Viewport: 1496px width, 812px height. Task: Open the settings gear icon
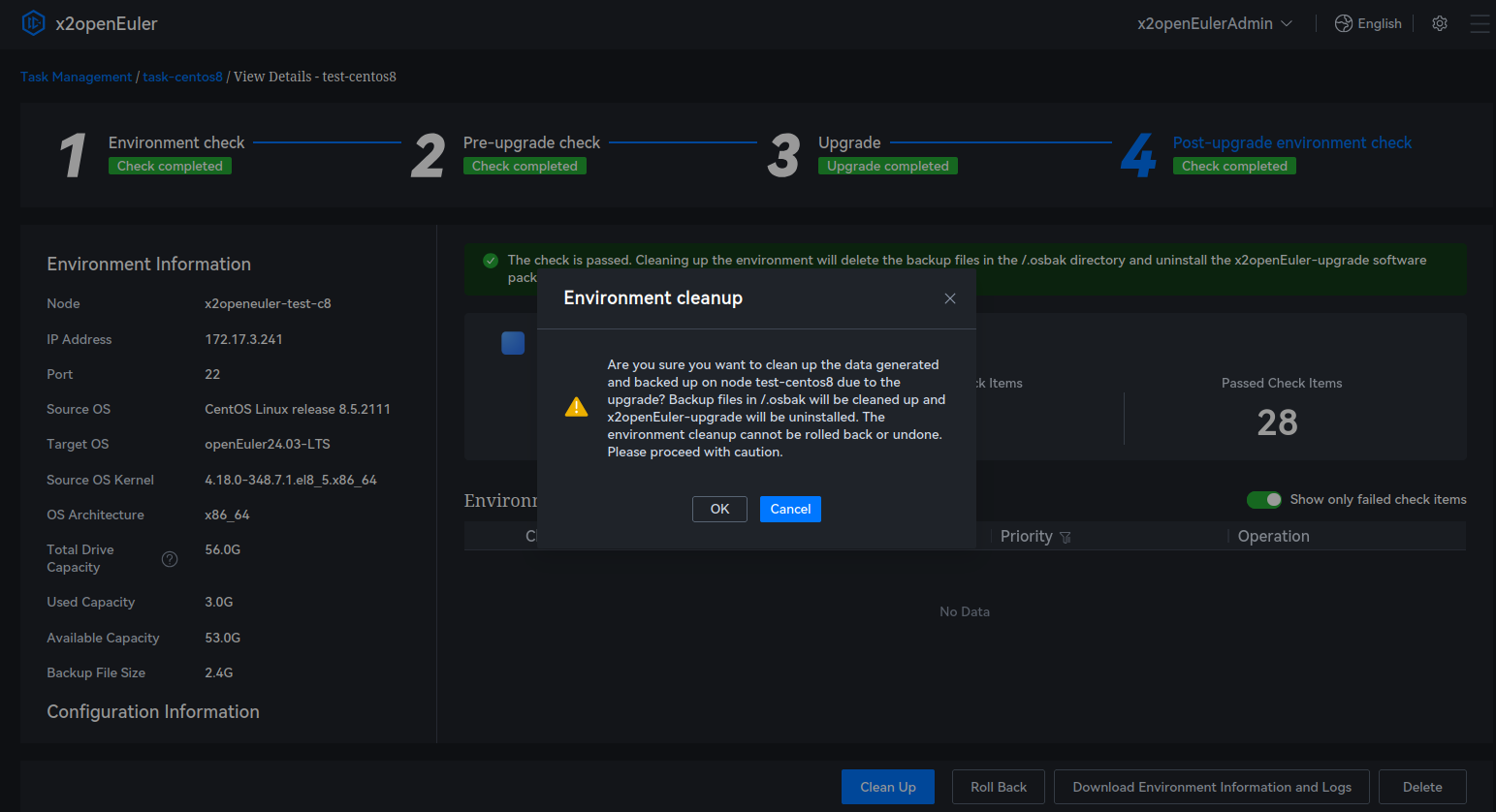(x=1440, y=23)
